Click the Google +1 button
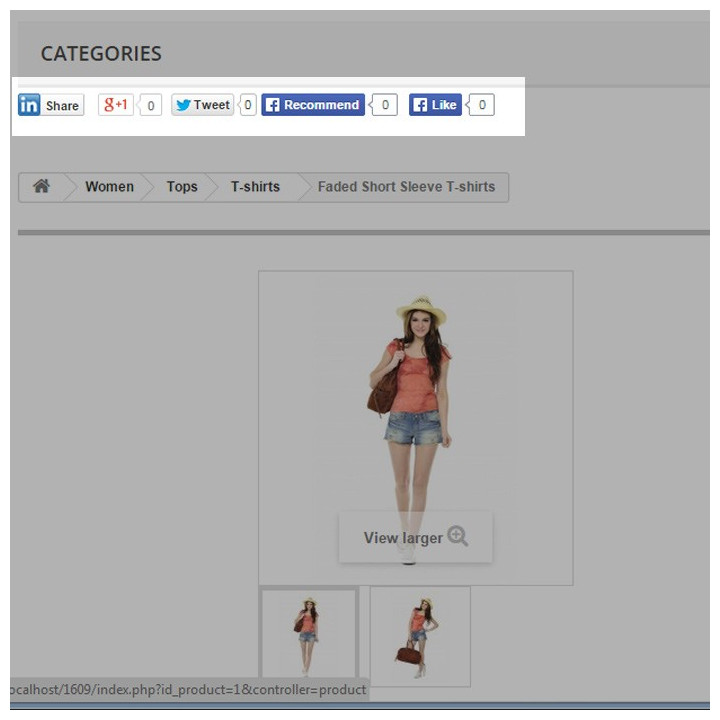 click(116, 105)
